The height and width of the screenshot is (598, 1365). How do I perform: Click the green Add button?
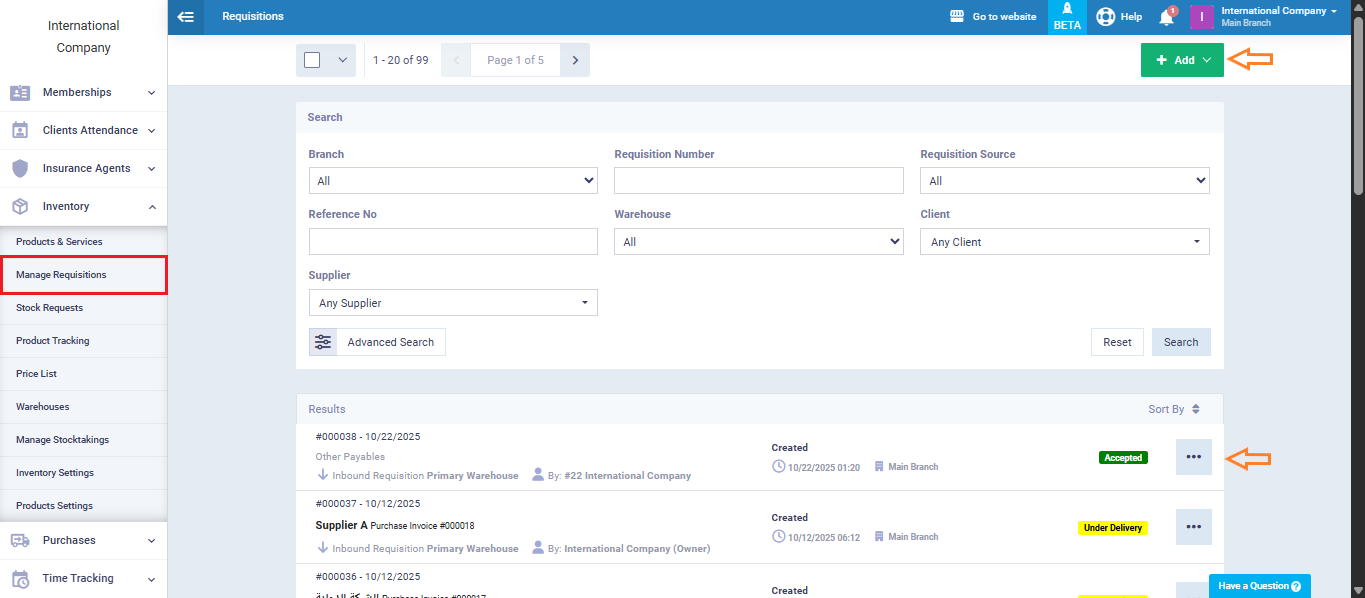coord(1182,60)
